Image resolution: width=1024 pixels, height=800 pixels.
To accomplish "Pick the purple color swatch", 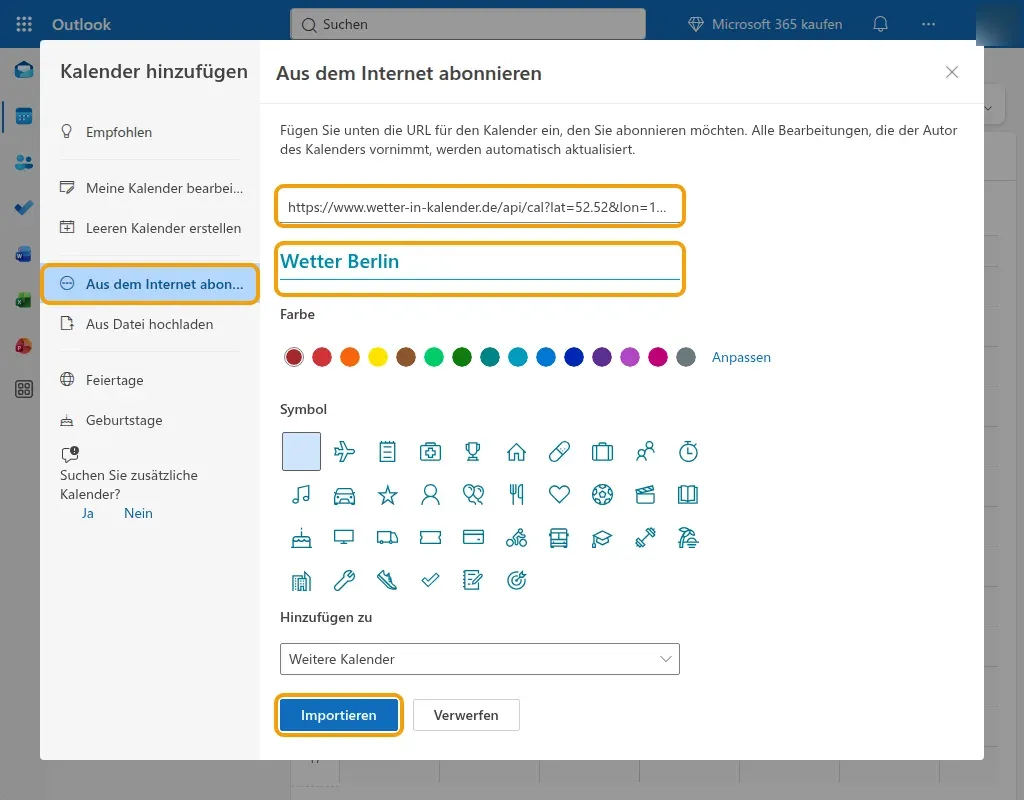I will 601,357.
